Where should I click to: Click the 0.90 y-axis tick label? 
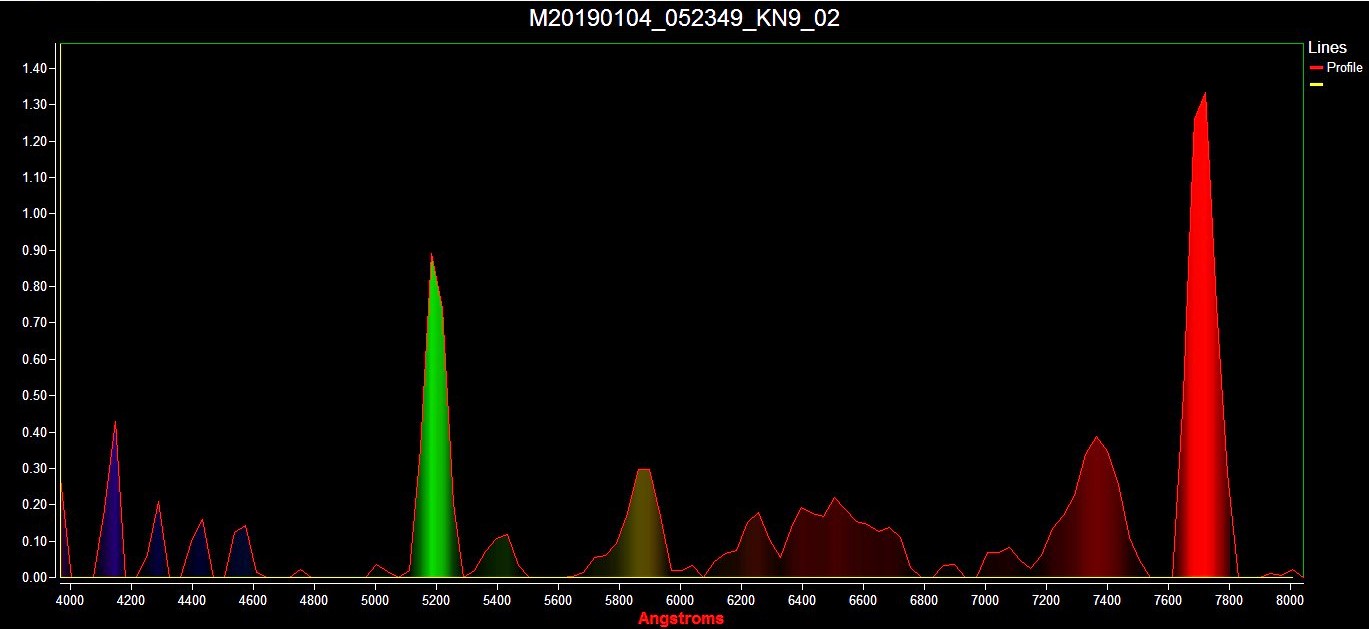click(34, 250)
